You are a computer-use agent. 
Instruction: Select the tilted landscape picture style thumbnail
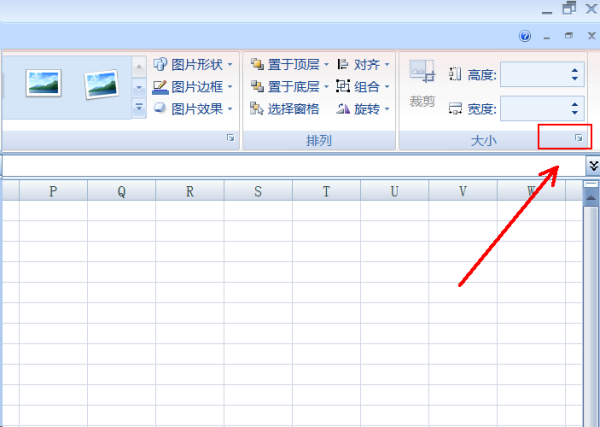click(x=101, y=84)
